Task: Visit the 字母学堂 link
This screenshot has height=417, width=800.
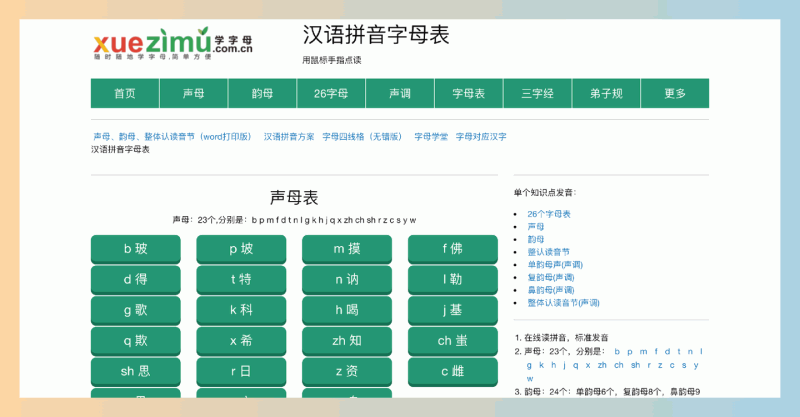Action: point(431,137)
